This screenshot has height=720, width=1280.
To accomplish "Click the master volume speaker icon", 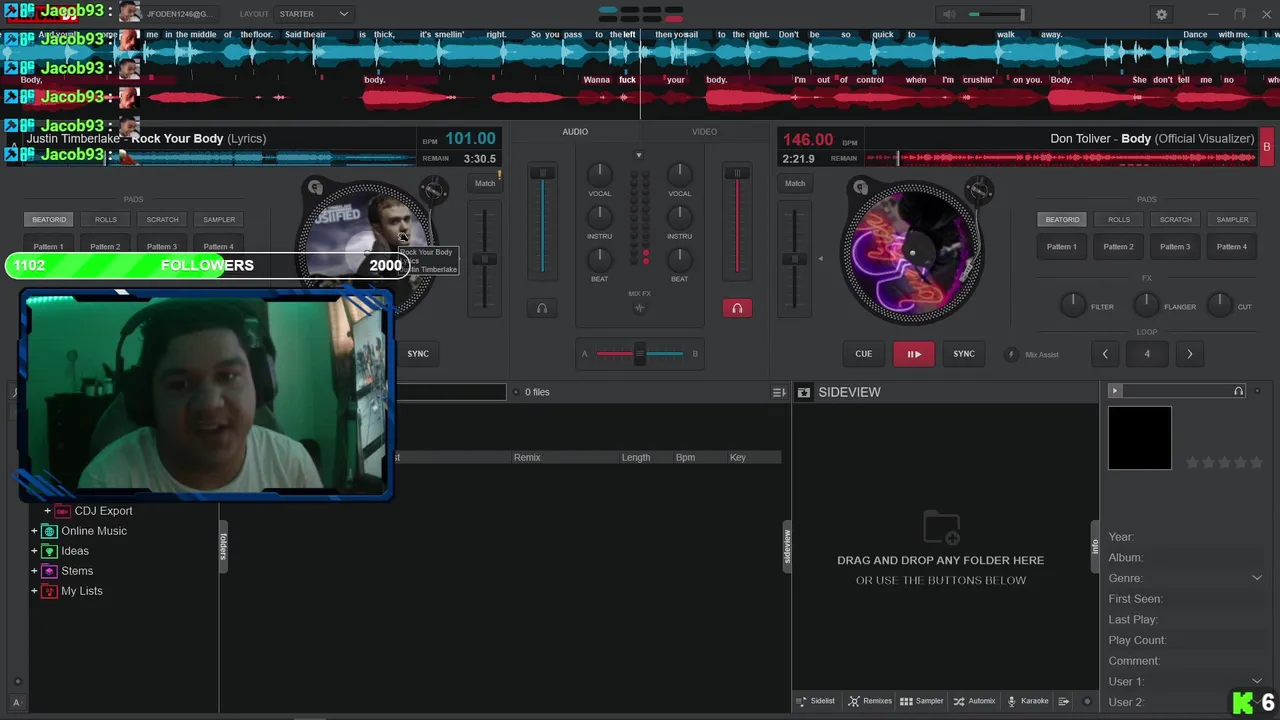I will (948, 14).
